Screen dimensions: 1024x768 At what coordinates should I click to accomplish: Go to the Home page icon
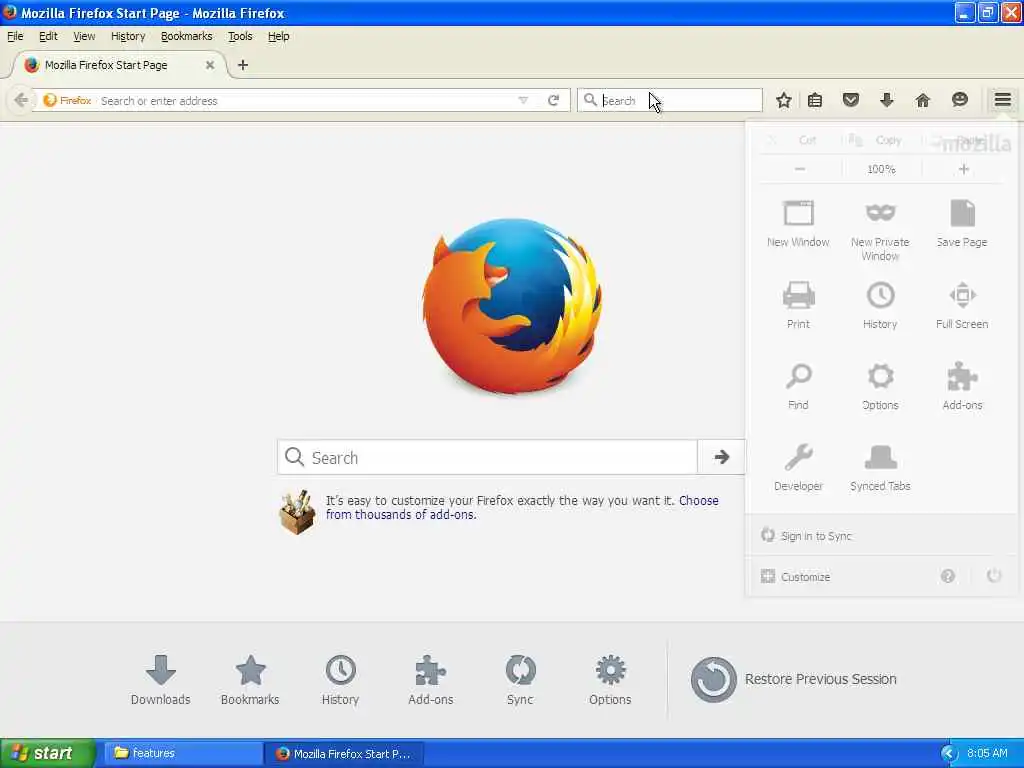pyautogui.click(x=922, y=101)
